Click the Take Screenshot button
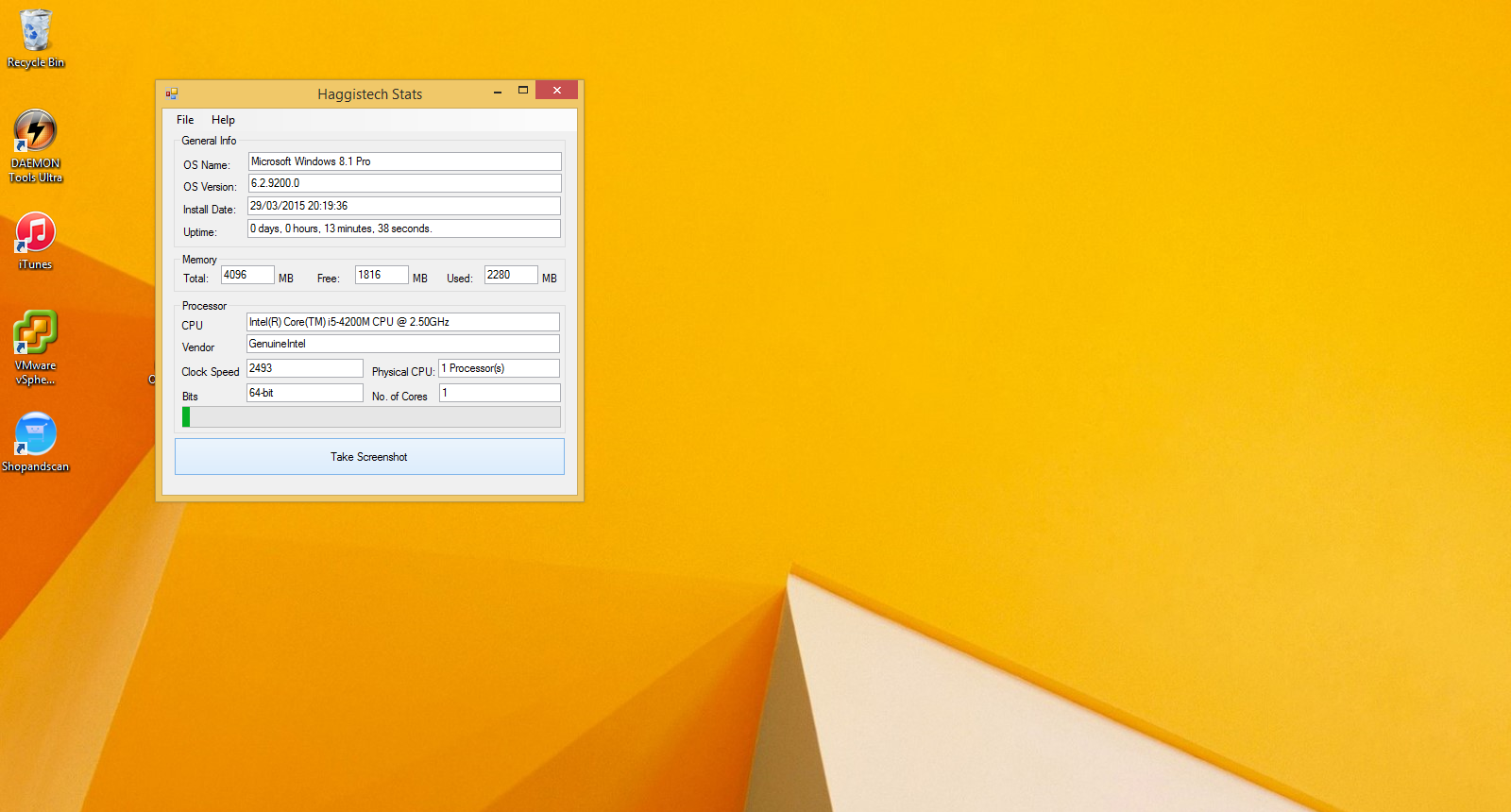The width and height of the screenshot is (1511, 812). click(x=369, y=457)
